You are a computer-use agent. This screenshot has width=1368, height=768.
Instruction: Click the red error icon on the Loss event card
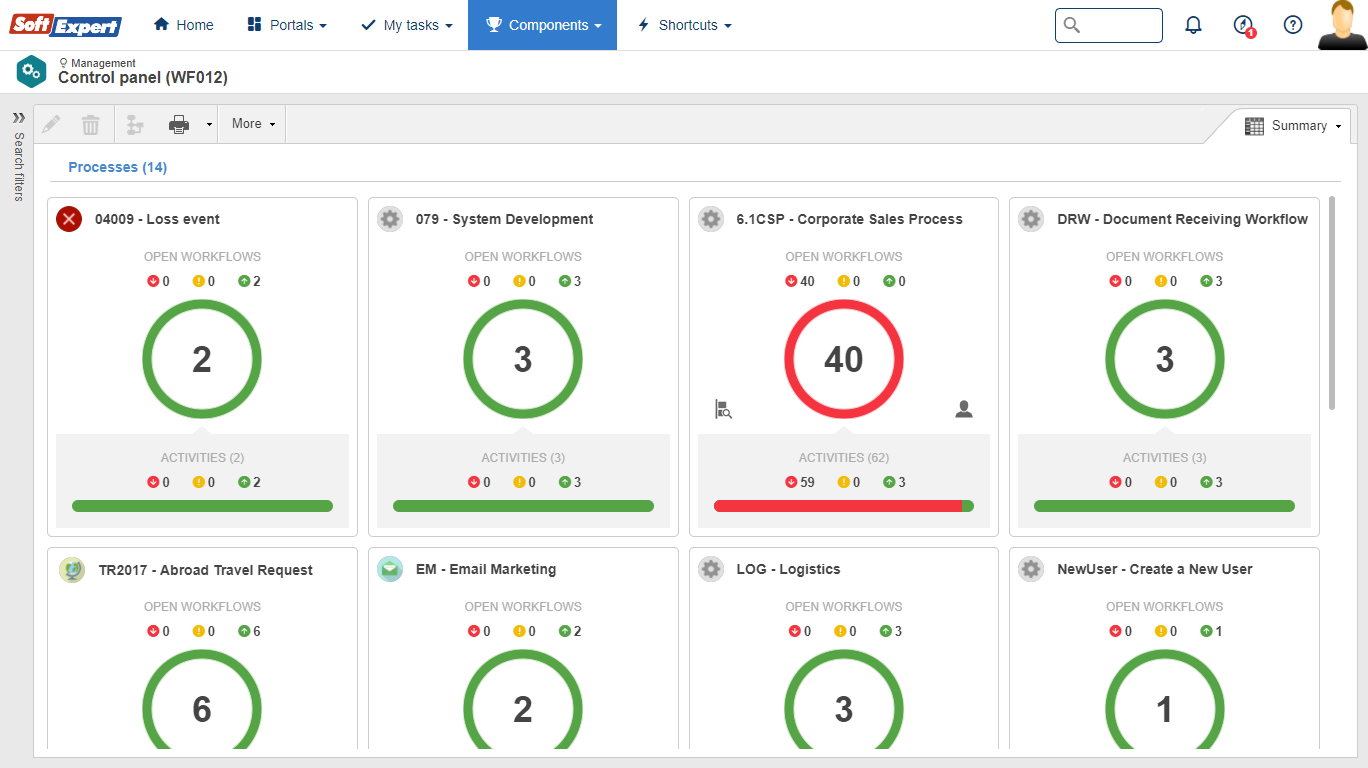tap(68, 219)
